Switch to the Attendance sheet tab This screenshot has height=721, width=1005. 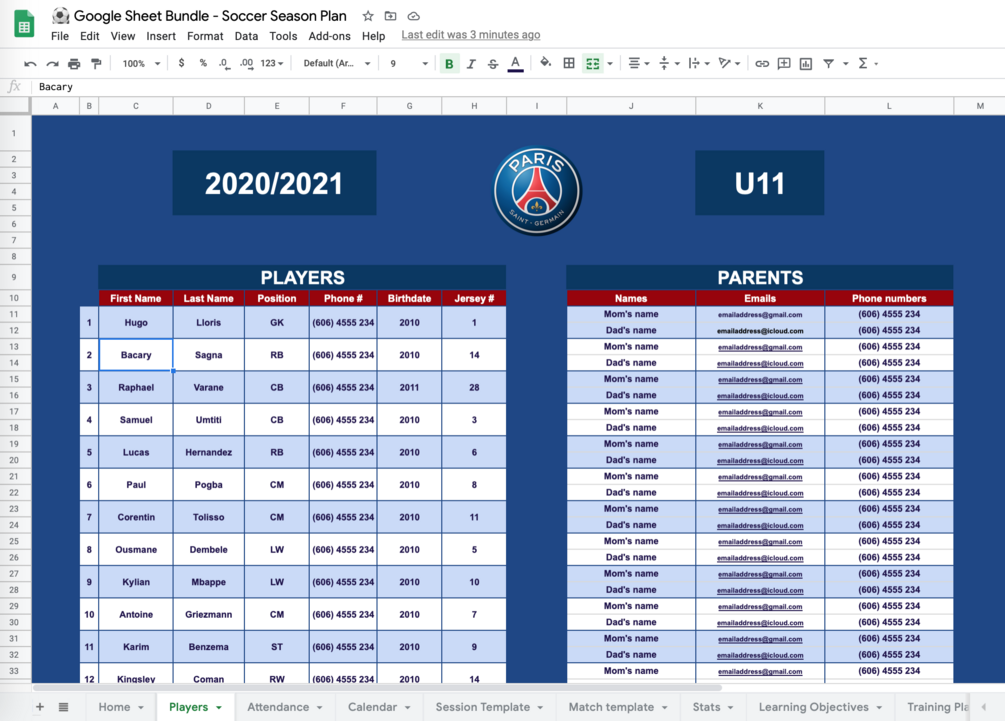click(285, 707)
